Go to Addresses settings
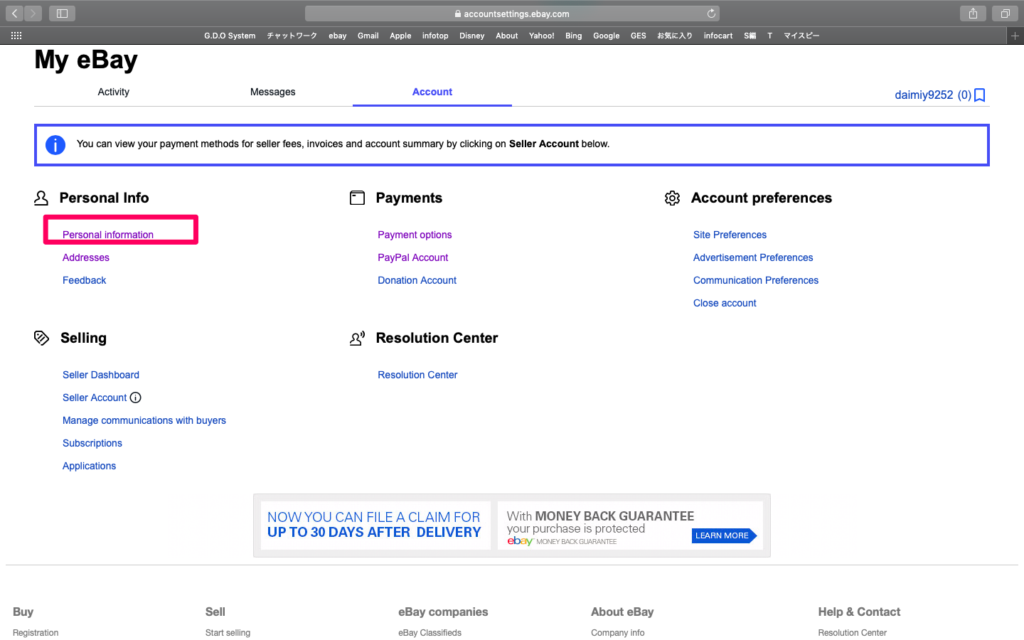This screenshot has width=1024, height=640. coord(86,258)
